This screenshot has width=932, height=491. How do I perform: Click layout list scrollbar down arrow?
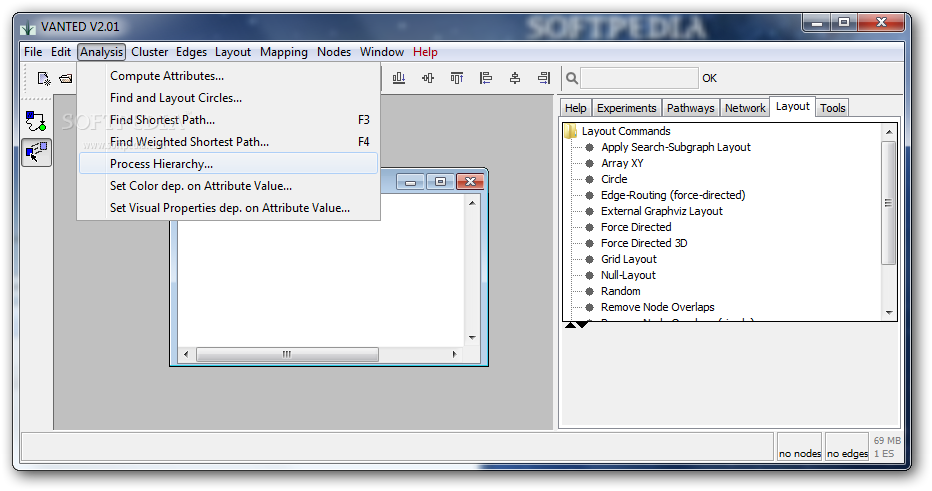889,313
